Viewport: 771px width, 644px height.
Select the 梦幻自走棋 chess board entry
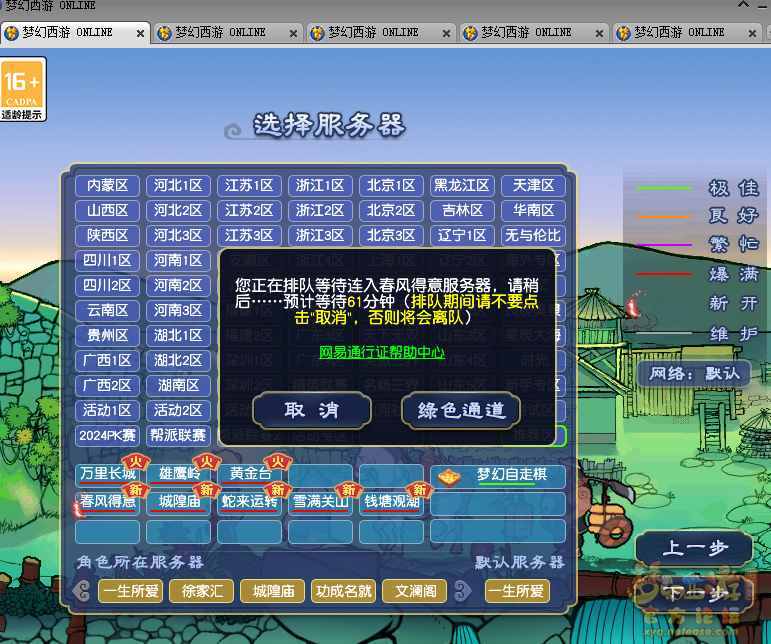coord(498,476)
